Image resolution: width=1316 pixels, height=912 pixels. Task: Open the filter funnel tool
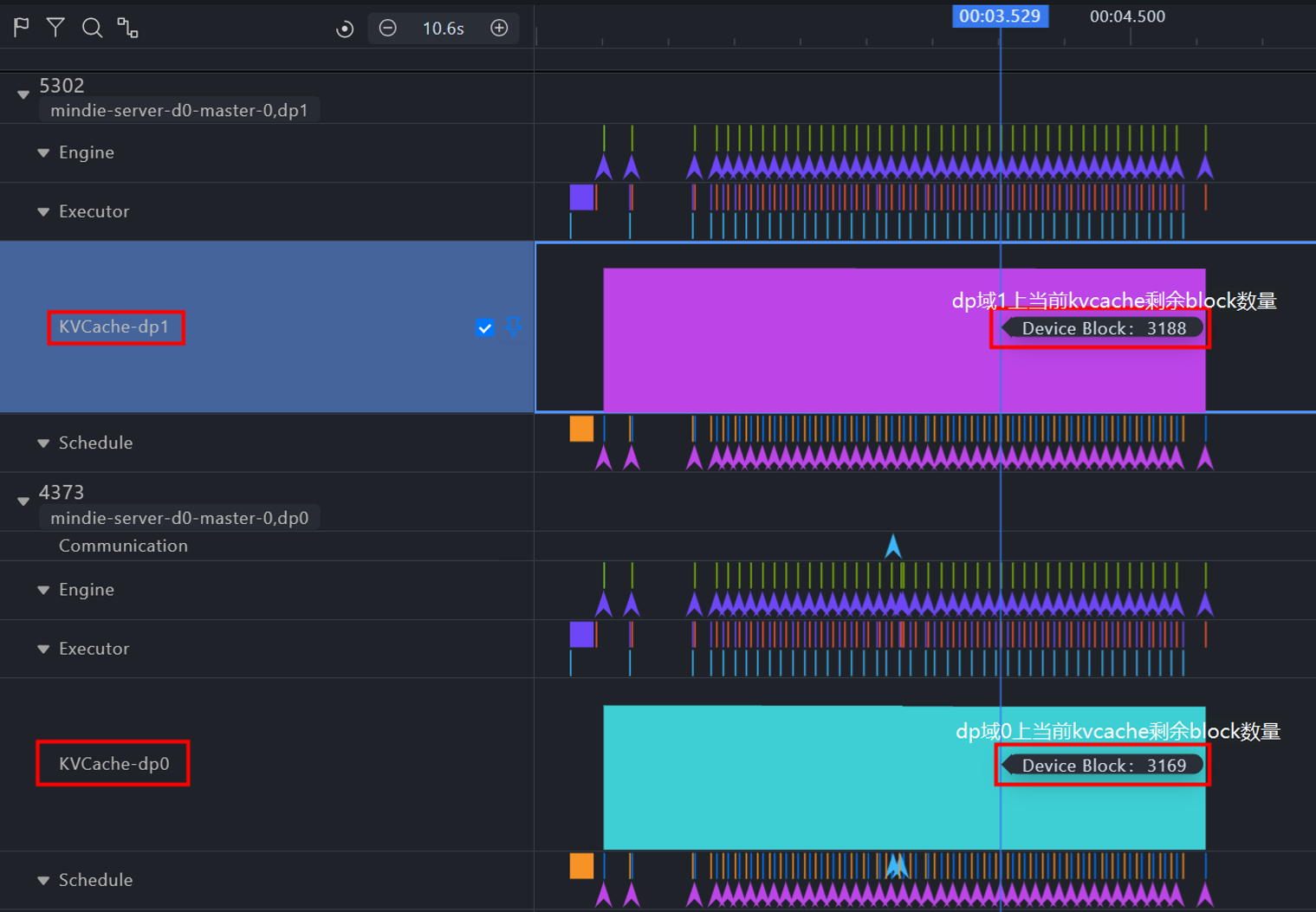pyautogui.click(x=55, y=28)
